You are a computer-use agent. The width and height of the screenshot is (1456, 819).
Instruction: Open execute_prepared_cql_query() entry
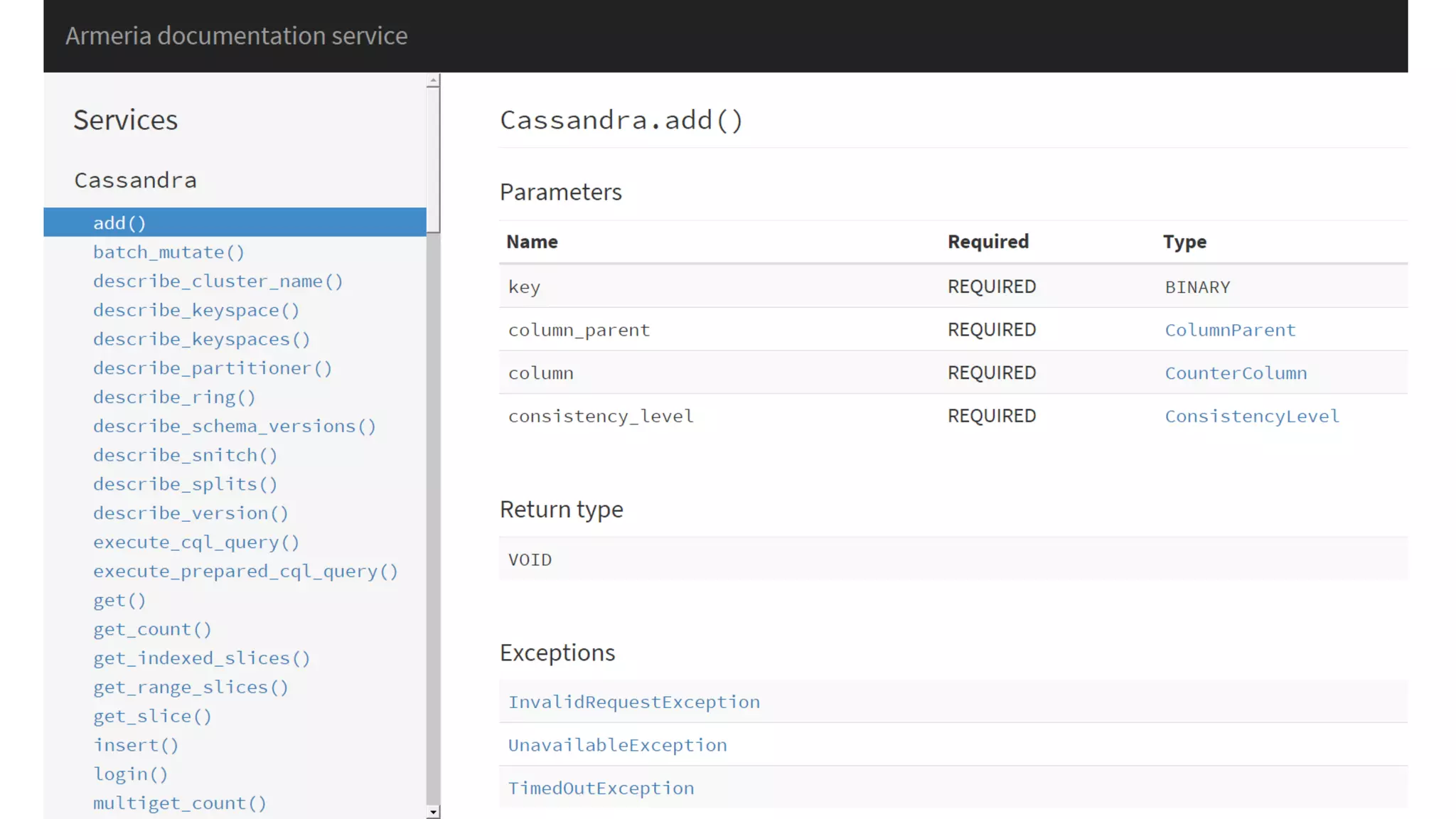click(245, 572)
